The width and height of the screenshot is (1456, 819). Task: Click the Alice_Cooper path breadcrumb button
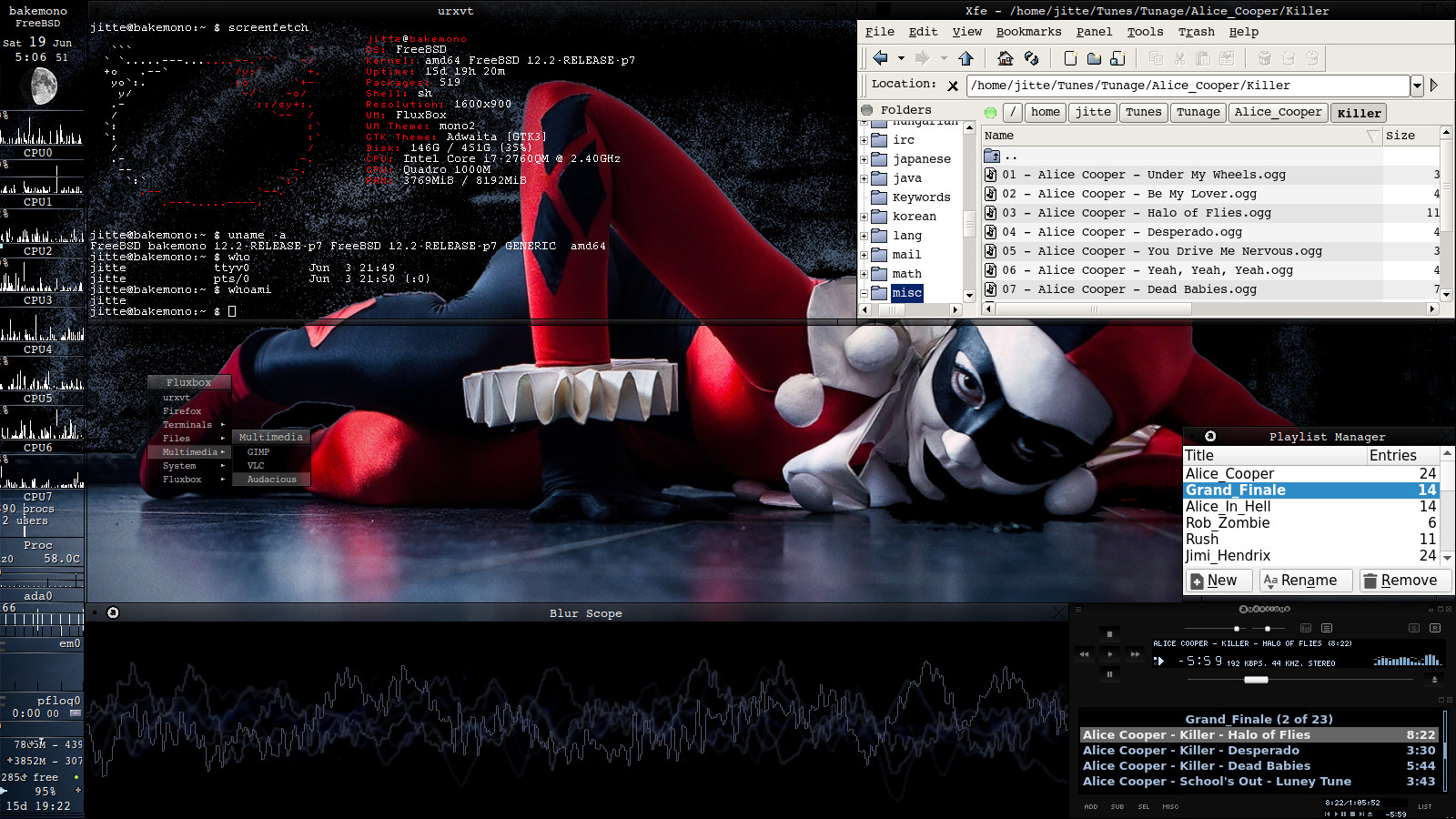[1278, 112]
